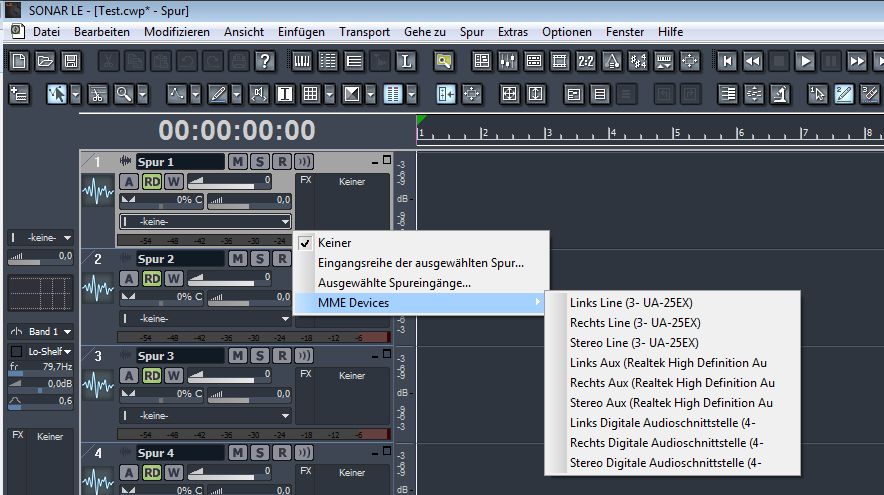This screenshot has height=495, width=884.
Task: Select Links Line (3- UA-25EX) input
Action: [672, 303]
